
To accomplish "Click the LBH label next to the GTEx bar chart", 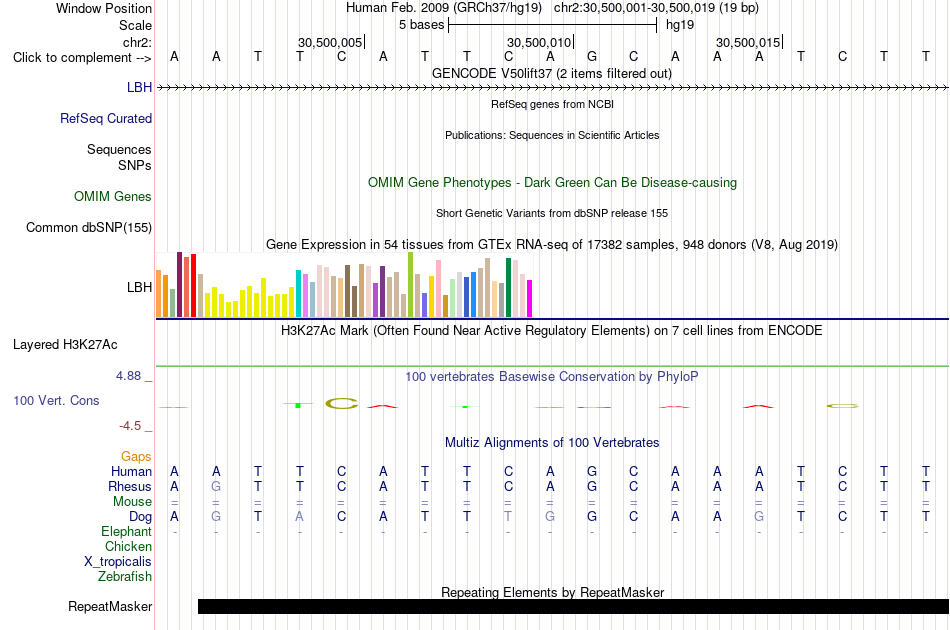I will click(x=139, y=287).
